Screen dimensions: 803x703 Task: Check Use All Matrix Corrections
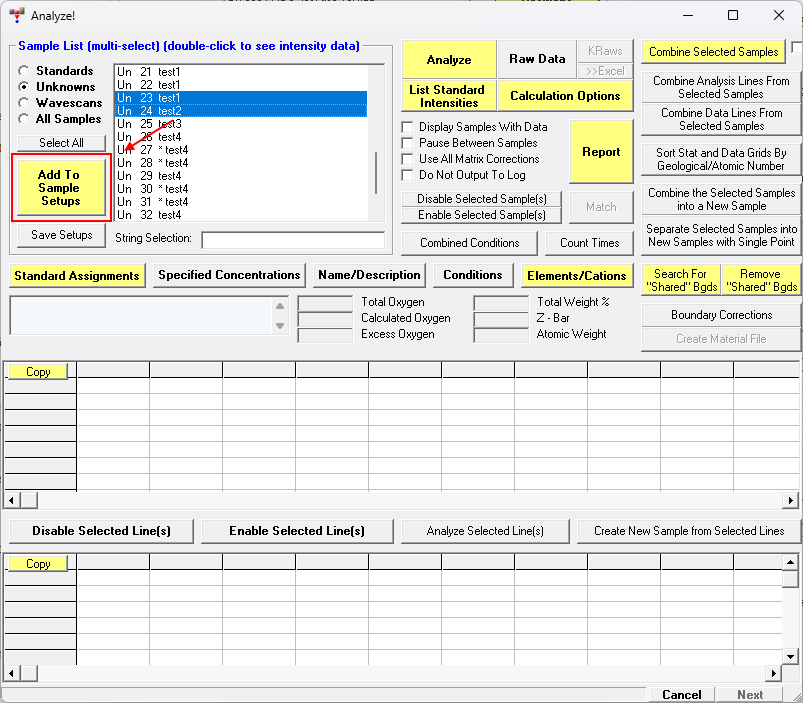coord(408,159)
